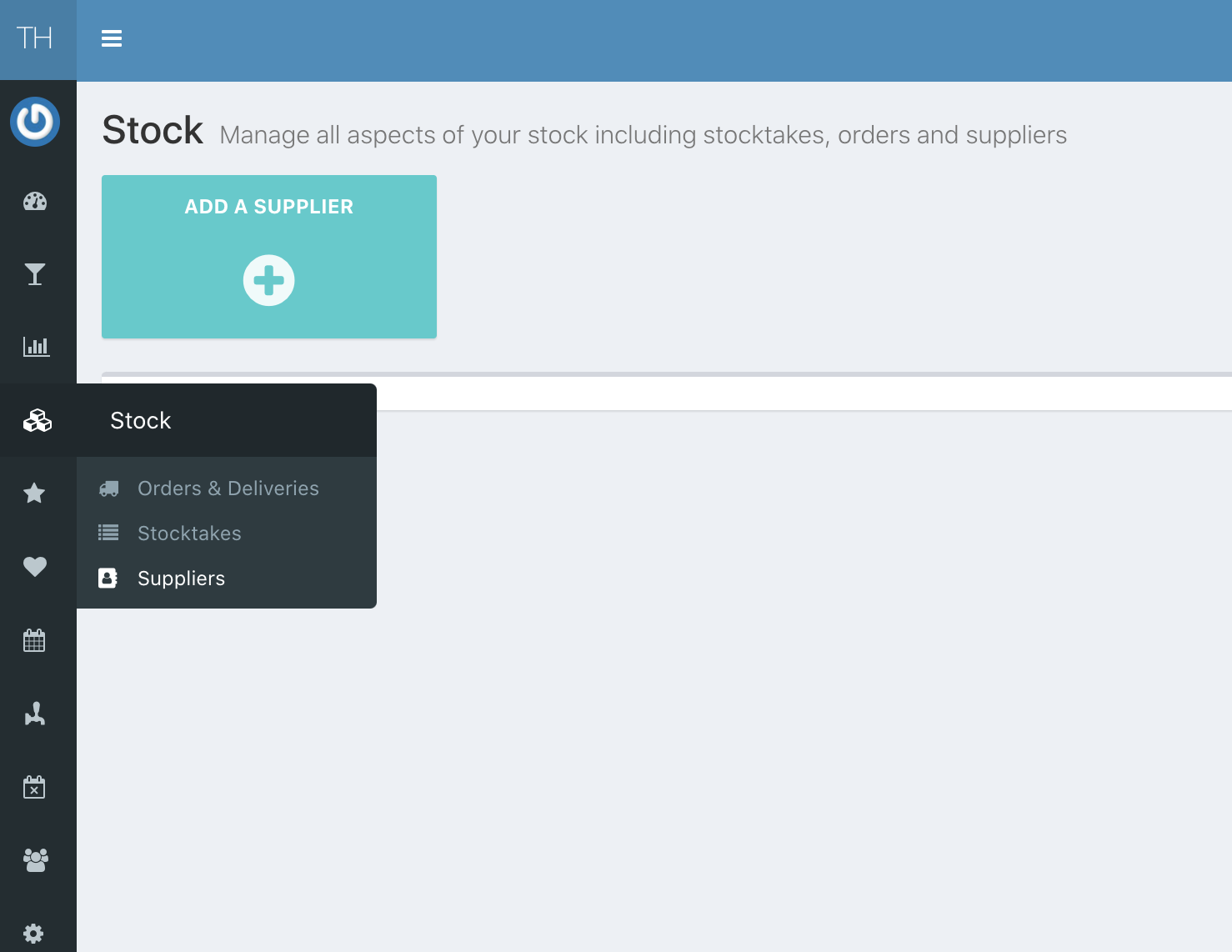Toggle the hamburger sidebar menu

pyautogui.click(x=112, y=38)
